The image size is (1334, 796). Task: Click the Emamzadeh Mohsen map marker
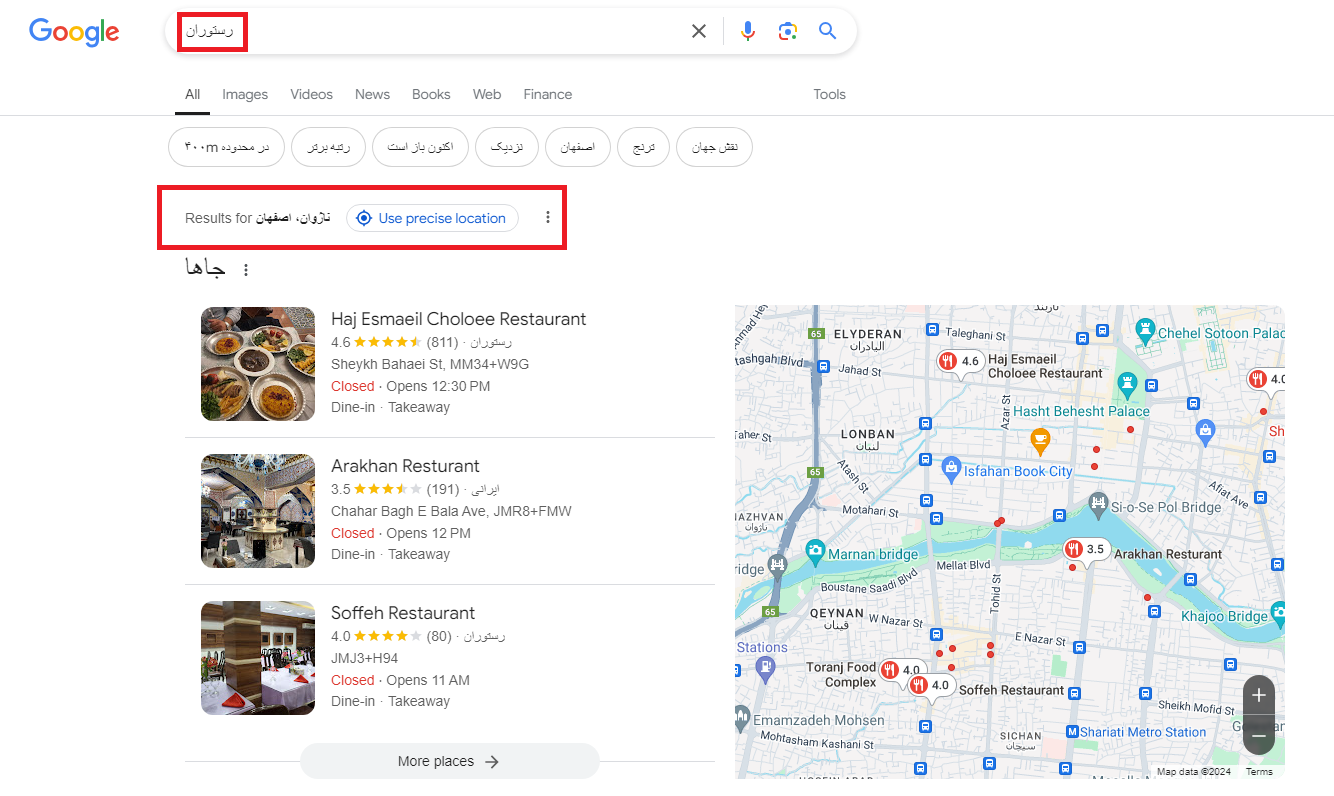point(742,716)
